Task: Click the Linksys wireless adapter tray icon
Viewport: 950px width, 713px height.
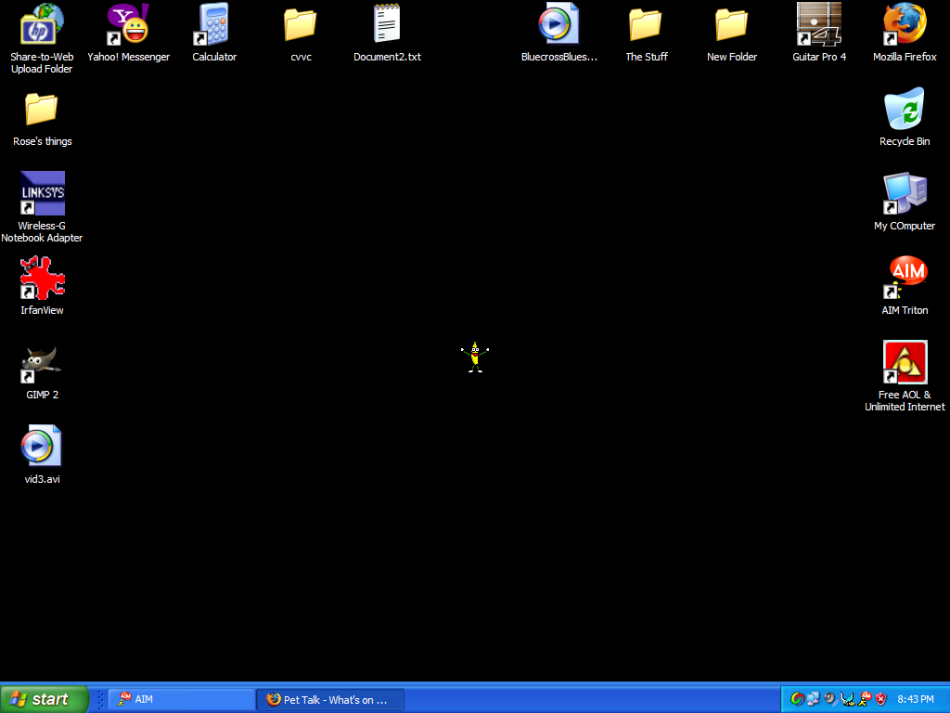Action: tap(847, 700)
